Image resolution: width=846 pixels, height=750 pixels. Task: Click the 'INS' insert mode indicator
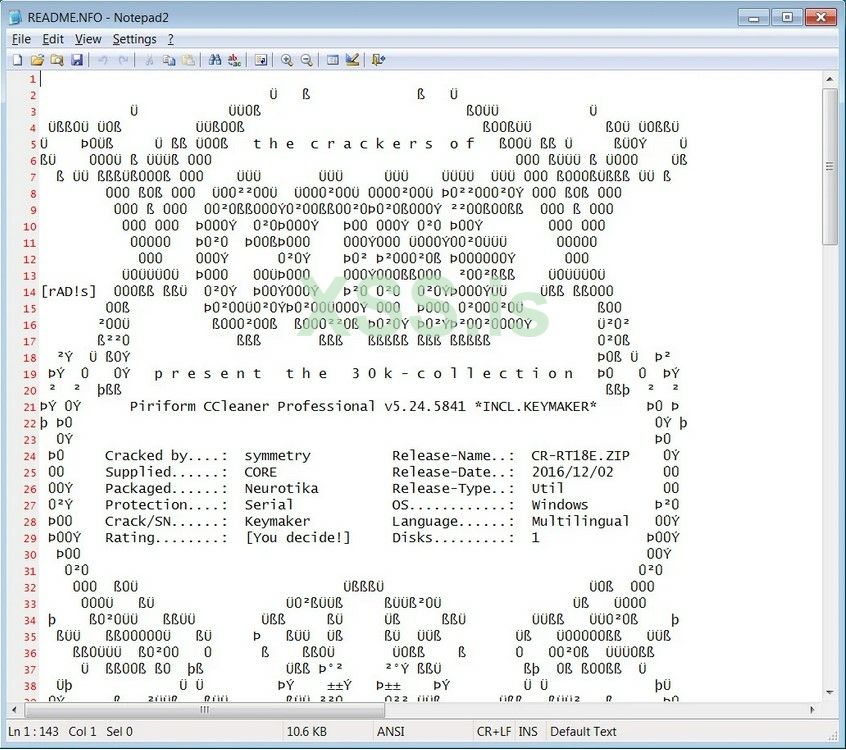click(528, 732)
